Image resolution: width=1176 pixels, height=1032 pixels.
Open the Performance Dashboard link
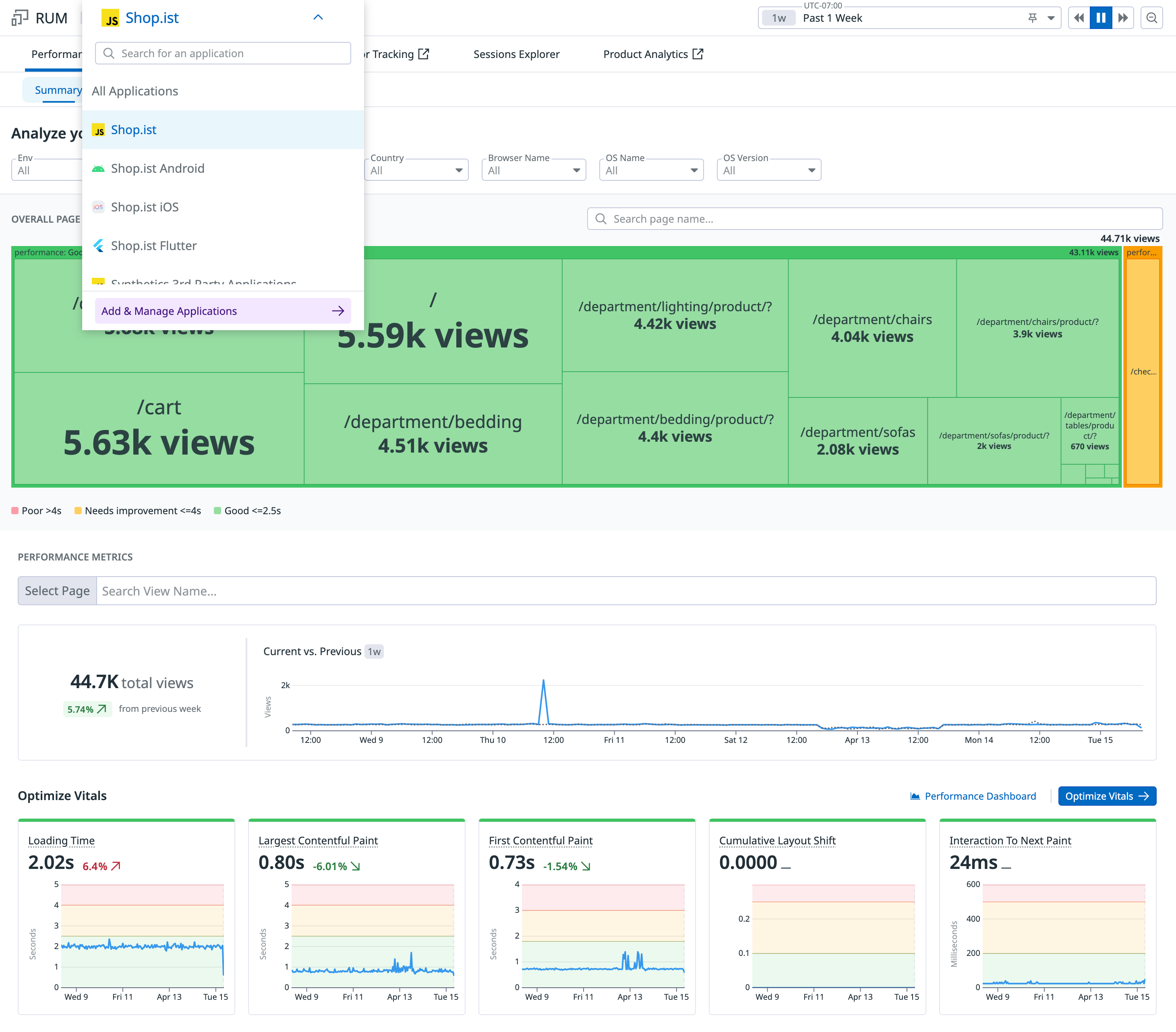pos(973,796)
